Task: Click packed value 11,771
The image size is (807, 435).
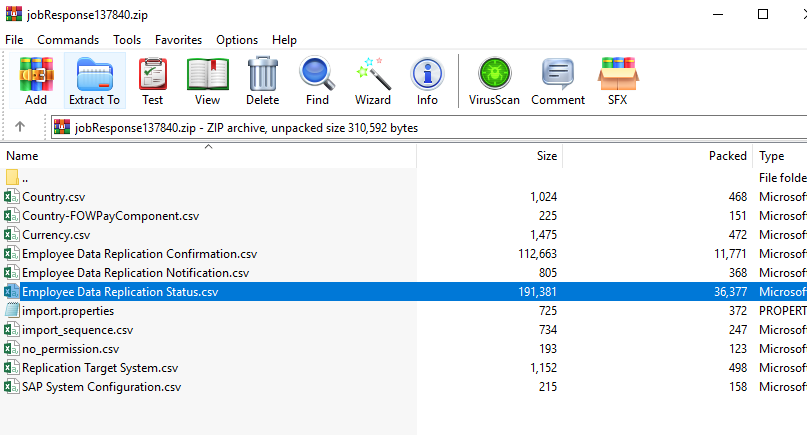Action: pyautogui.click(x=731, y=254)
